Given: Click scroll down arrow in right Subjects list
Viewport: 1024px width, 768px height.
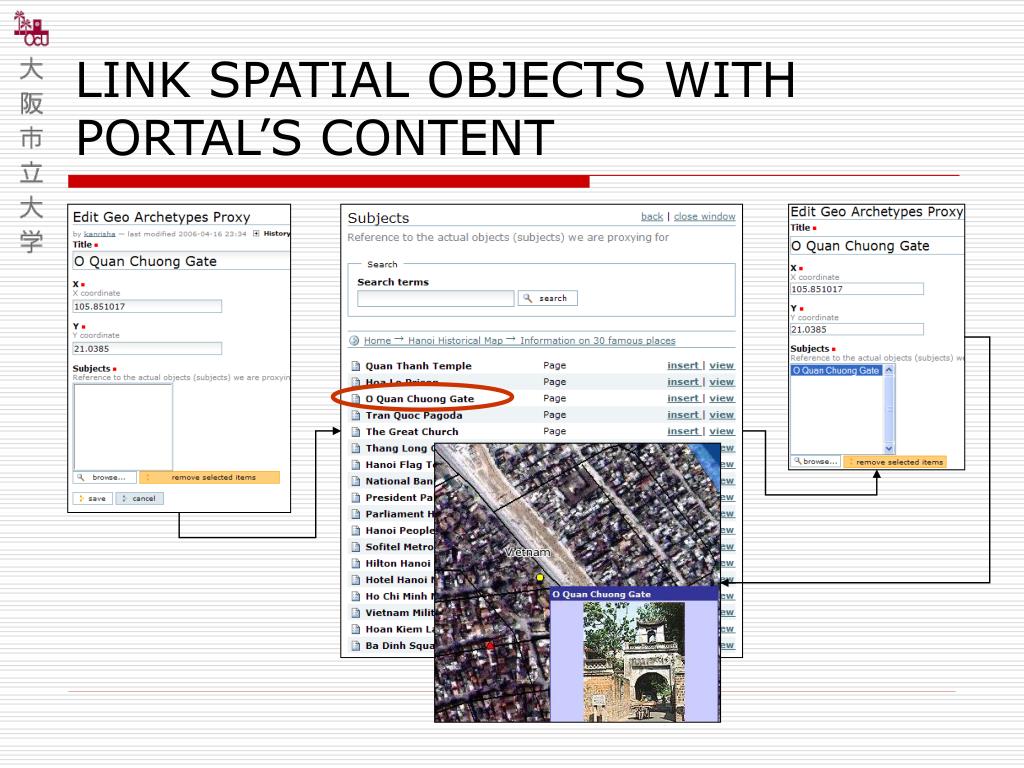Looking at the screenshot, I should click(x=889, y=448).
